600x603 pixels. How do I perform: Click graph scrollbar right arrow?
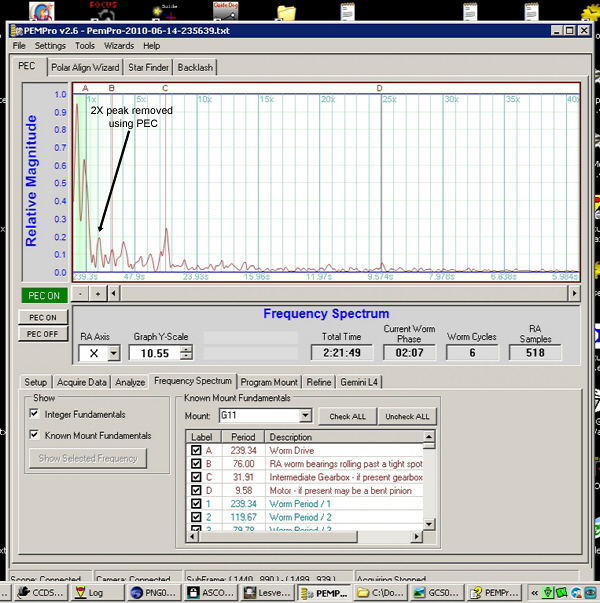click(x=574, y=294)
